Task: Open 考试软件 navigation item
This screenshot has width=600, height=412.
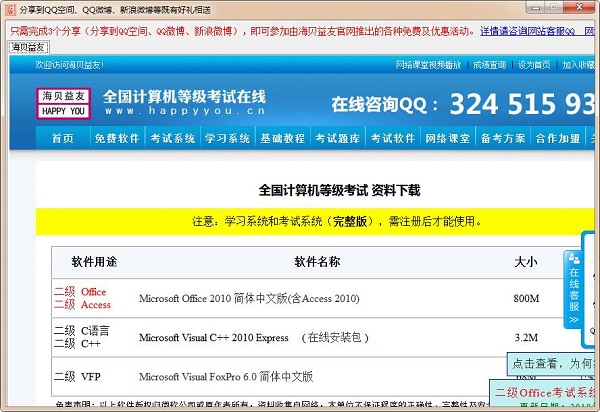Action: [x=393, y=138]
